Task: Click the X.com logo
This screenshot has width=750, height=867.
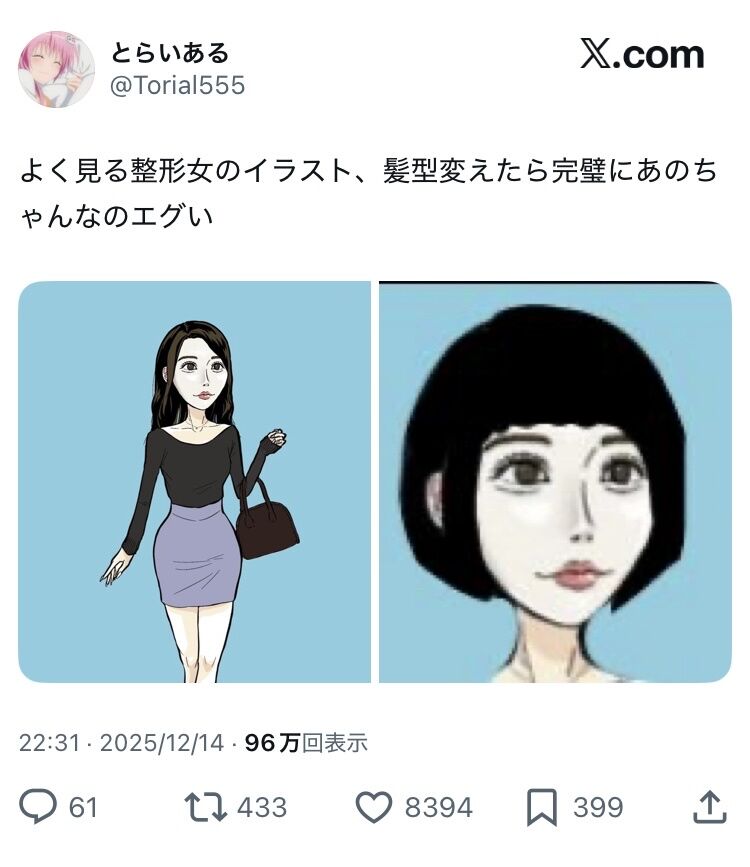Action: 642,54
